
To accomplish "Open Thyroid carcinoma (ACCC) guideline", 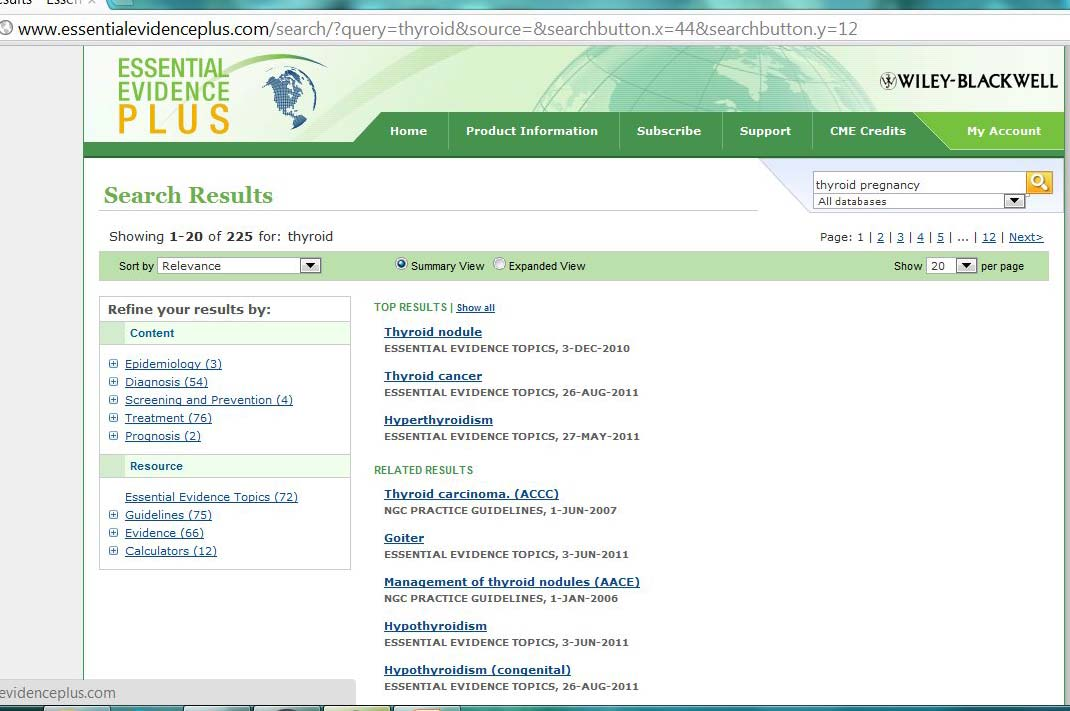I will [471, 493].
